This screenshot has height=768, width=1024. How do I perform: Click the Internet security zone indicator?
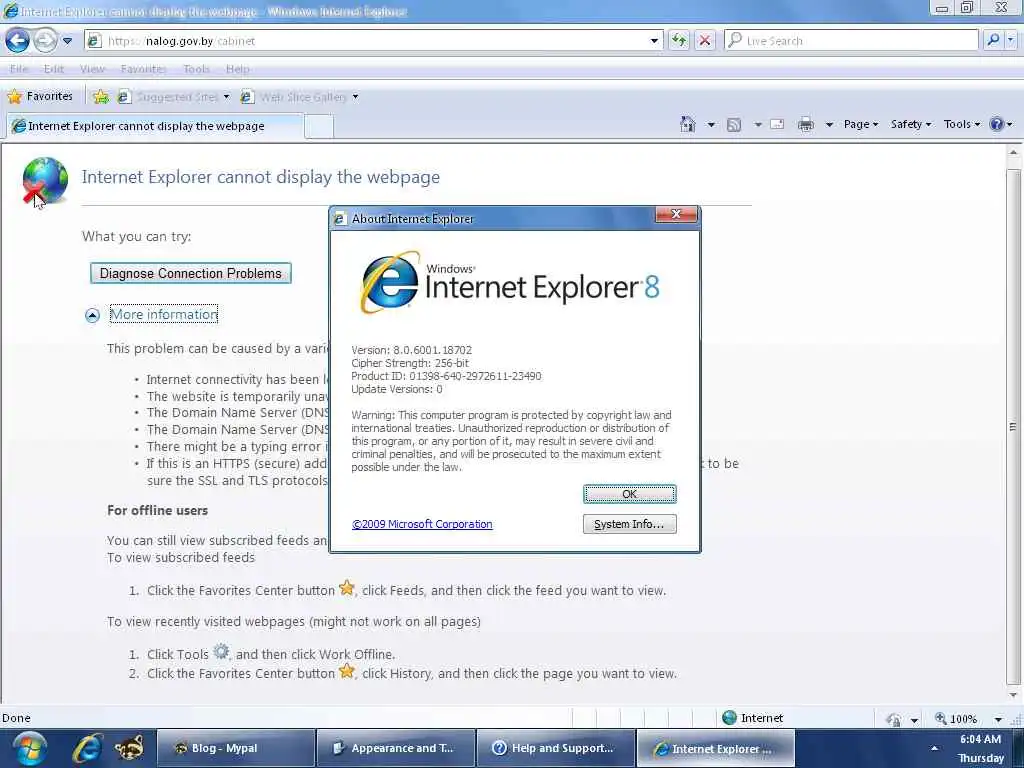753,718
